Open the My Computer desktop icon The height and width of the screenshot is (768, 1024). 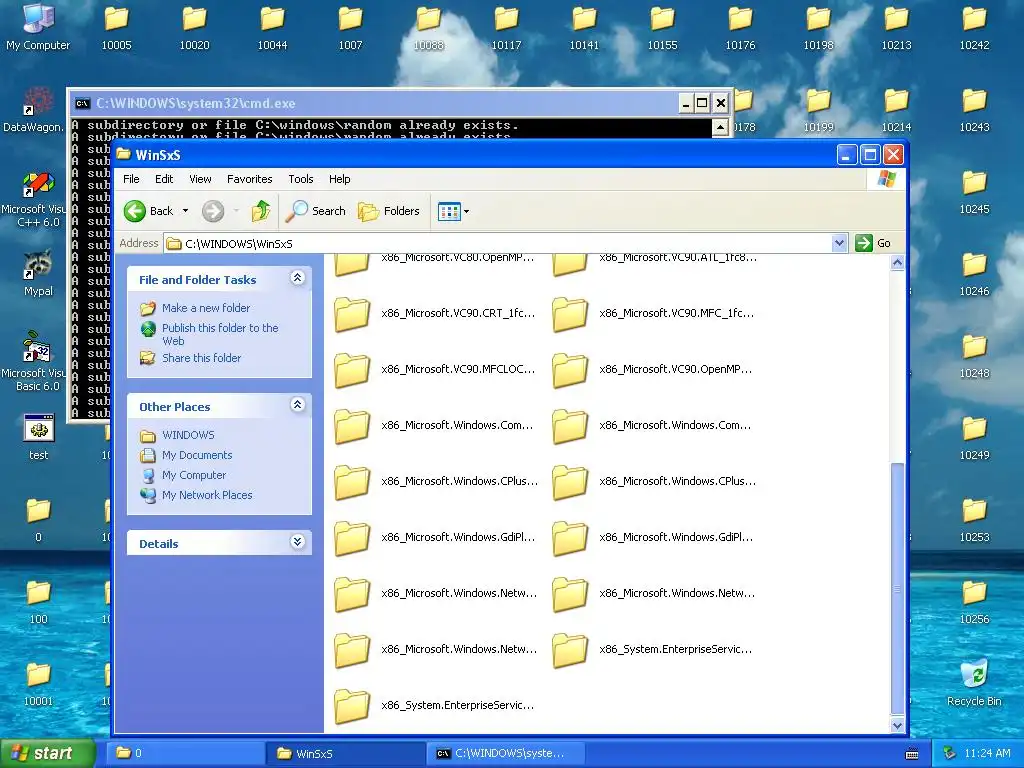(38, 26)
